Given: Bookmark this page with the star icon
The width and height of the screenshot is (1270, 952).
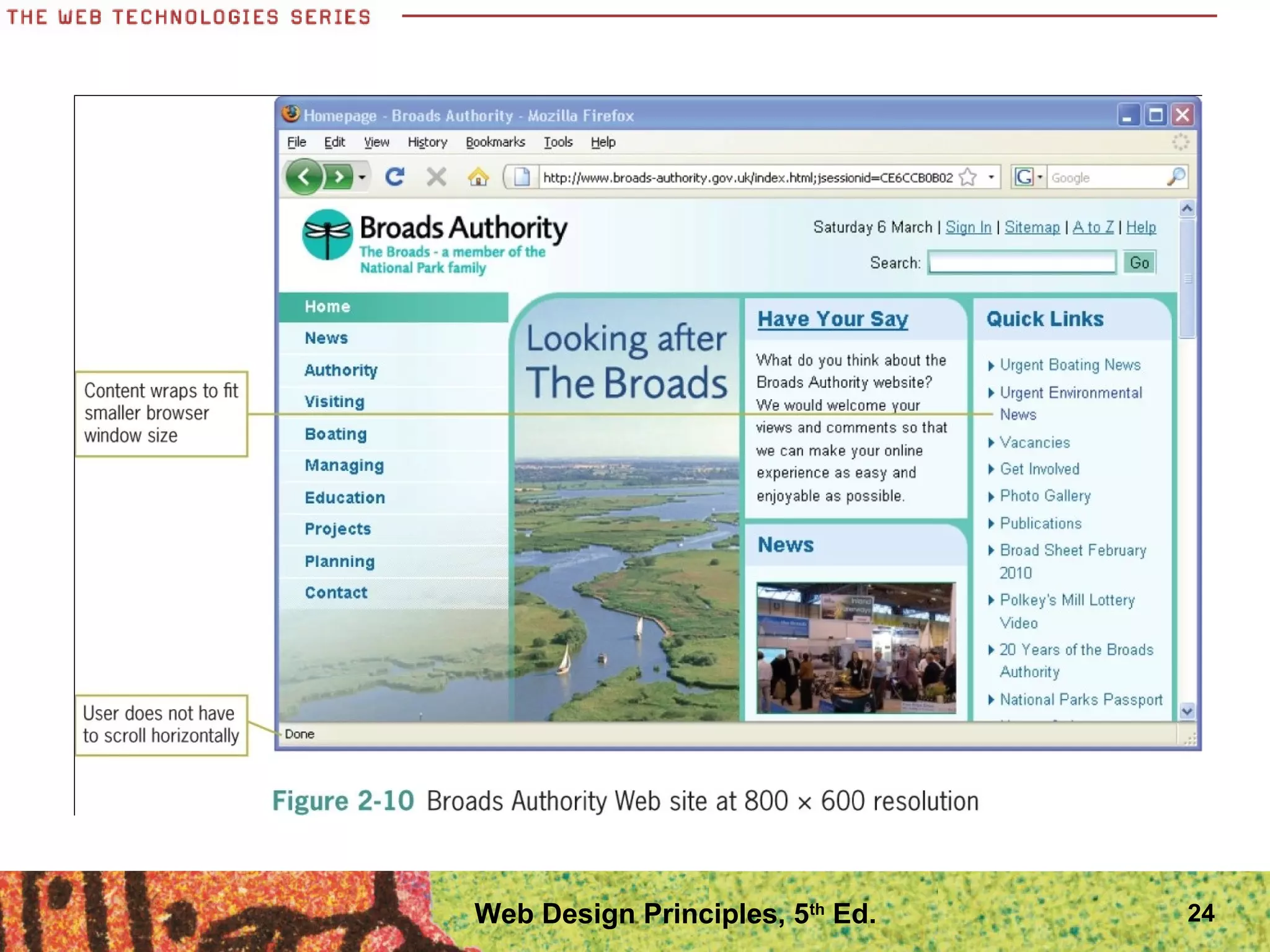Looking at the screenshot, I should click(968, 178).
